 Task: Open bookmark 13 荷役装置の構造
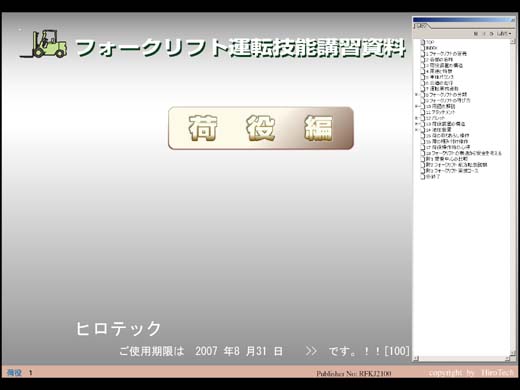point(445,124)
